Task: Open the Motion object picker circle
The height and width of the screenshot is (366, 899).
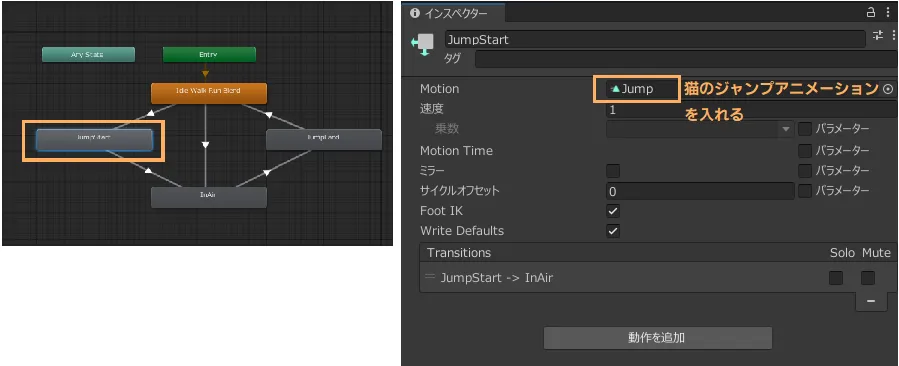Action: 889,89
